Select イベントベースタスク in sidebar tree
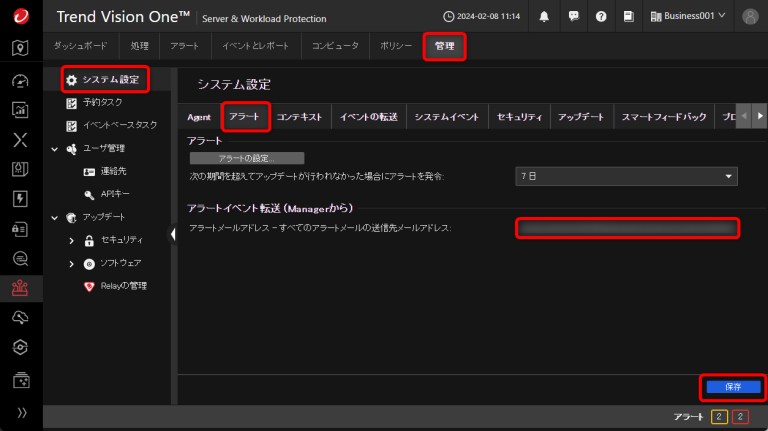This screenshot has height=431, width=768. tap(120, 125)
